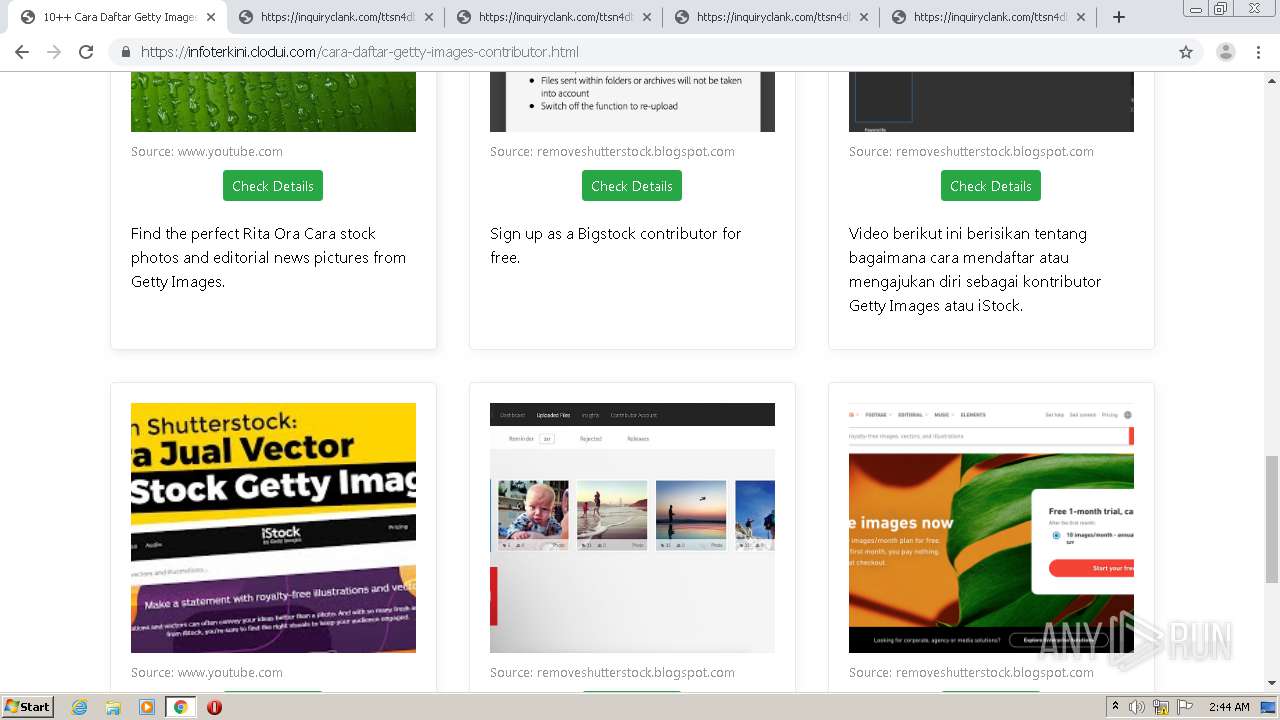
Task: Show hidden system tray icons
Action: [1116, 707]
